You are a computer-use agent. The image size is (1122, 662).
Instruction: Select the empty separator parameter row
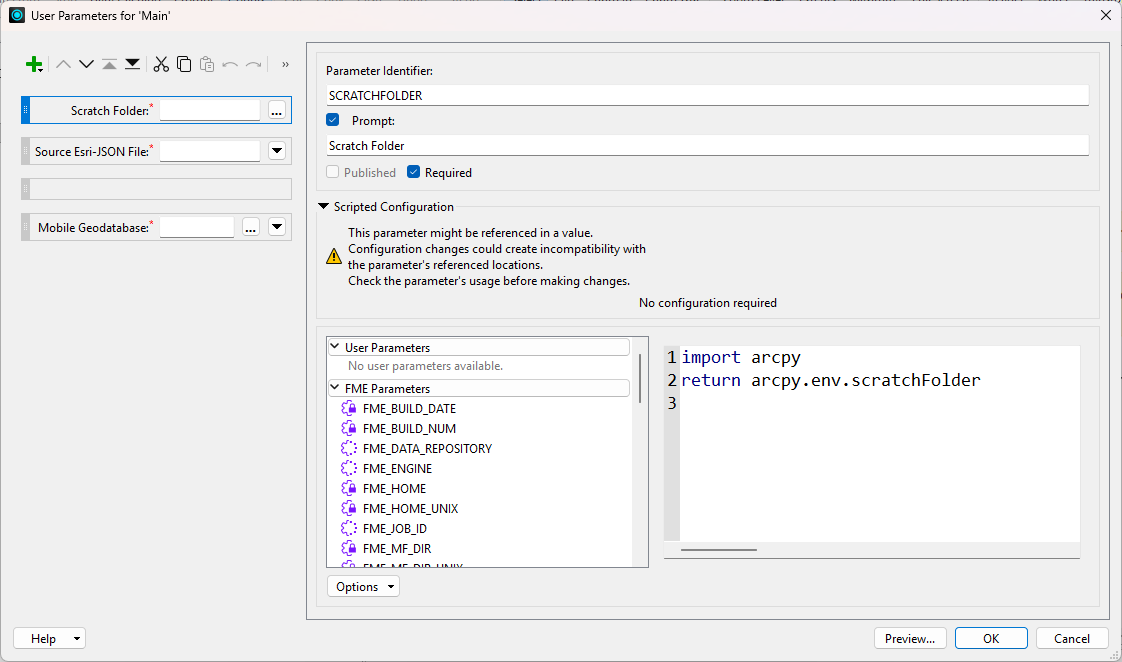point(157,189)
